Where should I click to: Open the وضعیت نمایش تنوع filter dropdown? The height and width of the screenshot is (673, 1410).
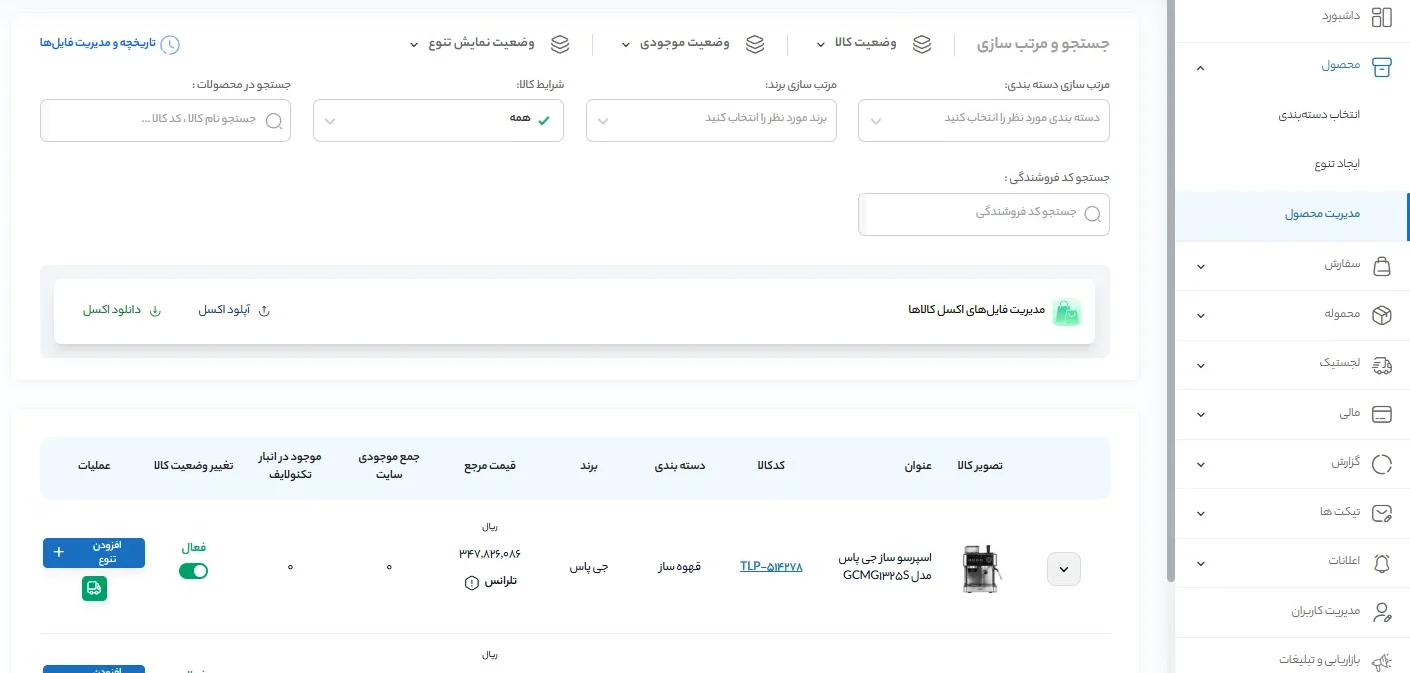489,44
